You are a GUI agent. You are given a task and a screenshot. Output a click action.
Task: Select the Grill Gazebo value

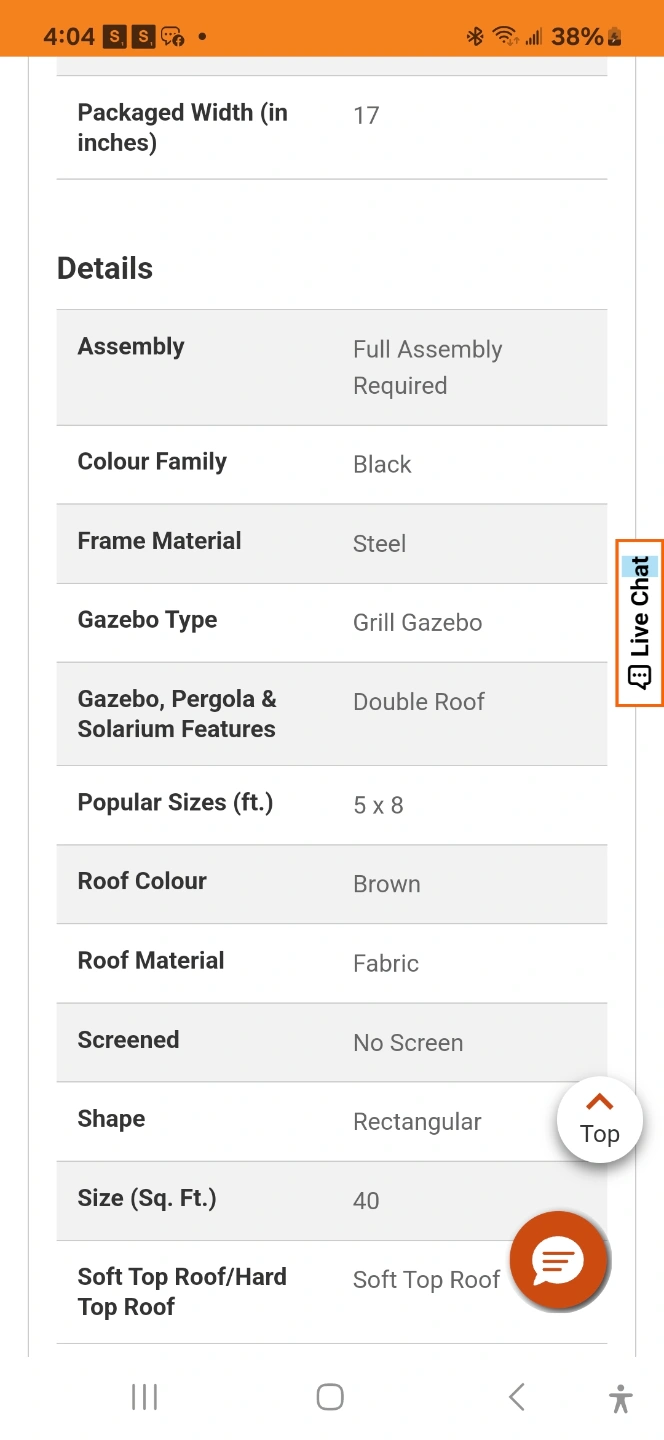click(x=418, y=622)
